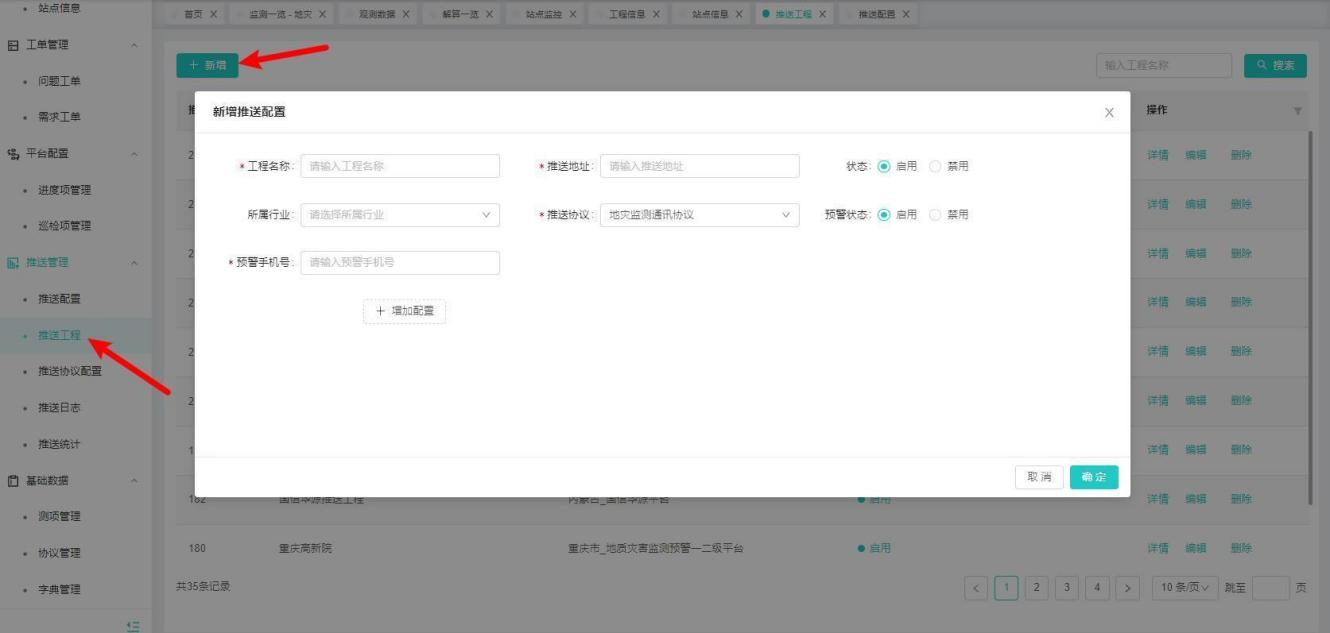
Task: Click the 工程名称 input field
Action: (x=400, y=167)
